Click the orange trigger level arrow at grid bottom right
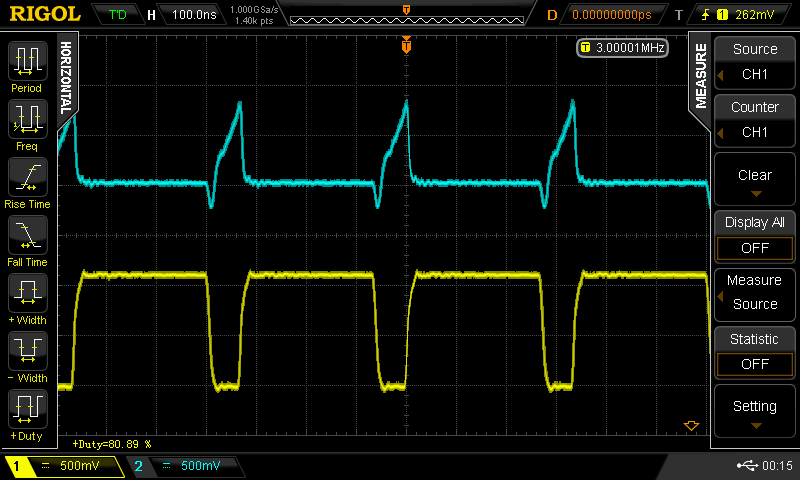This screenshot has width=800, height=480. tap(691, 425)
